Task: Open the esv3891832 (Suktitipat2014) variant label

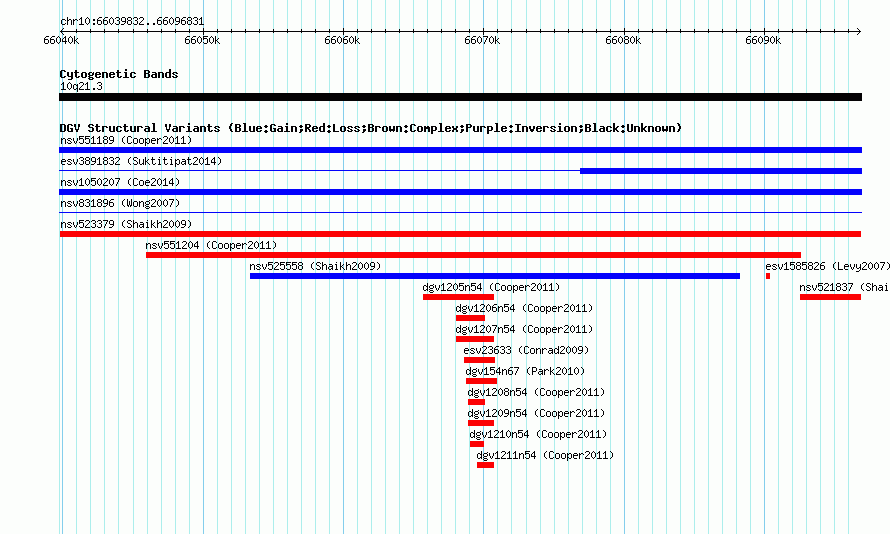Action: pyautogui.click(x=141, y=161)
